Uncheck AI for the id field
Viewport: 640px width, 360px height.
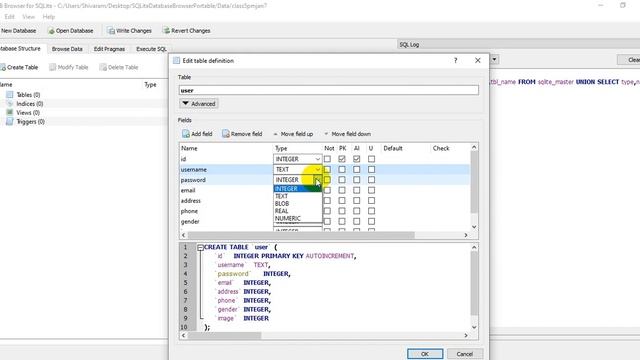pyautogui.click(x=357, y=159)
